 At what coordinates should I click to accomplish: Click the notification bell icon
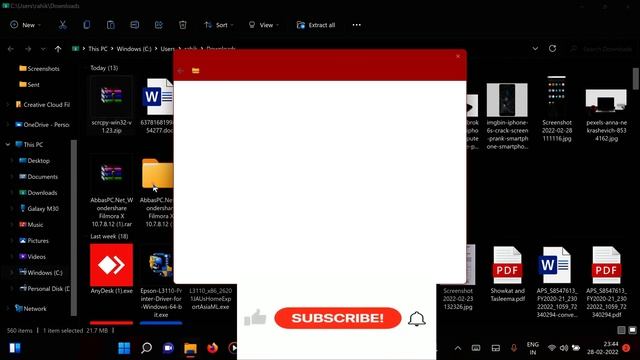pyautogui.click(x=417, y=319)
